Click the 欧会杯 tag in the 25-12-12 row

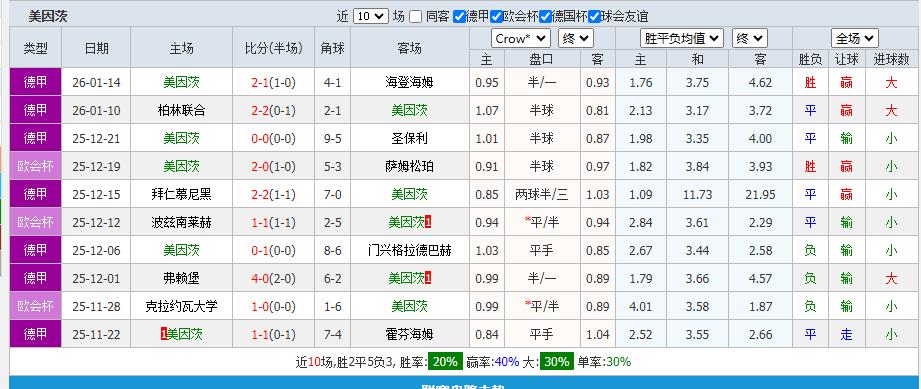point(35,222)
